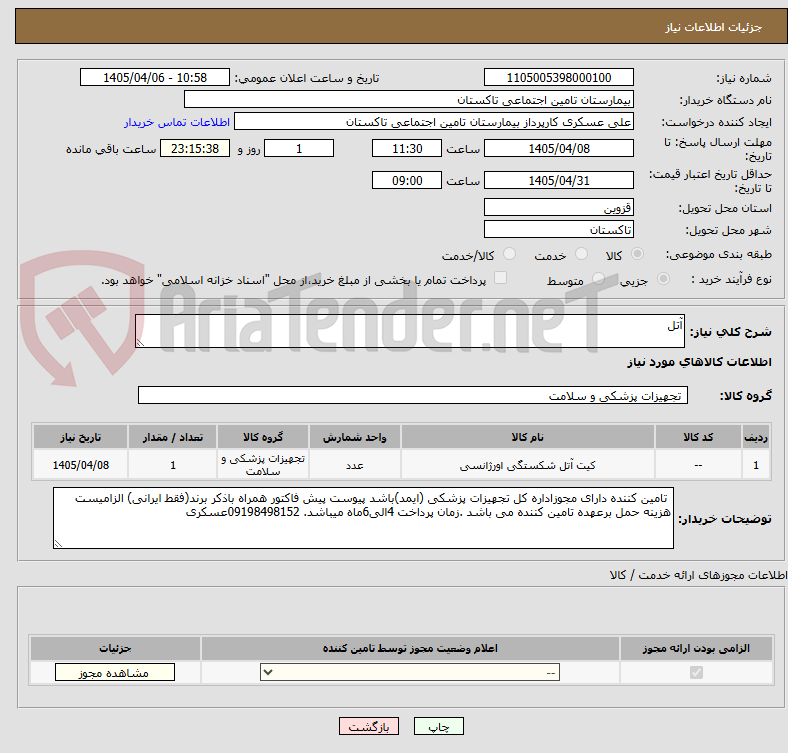The width and height of the screenshot is (788, 753).
Task: Click the تجهیزات پزشکی و سلامت table cell
Action: coord(263,465)
